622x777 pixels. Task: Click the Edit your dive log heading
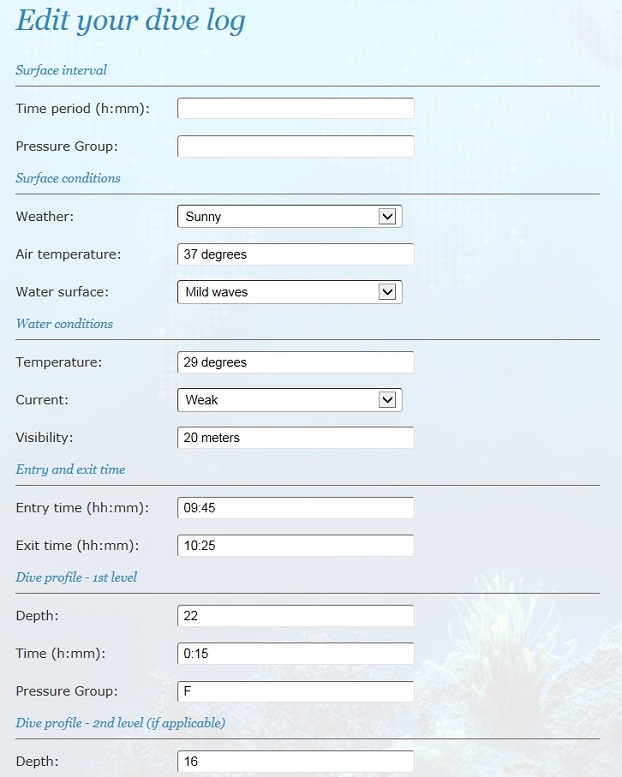coord(131,22)
